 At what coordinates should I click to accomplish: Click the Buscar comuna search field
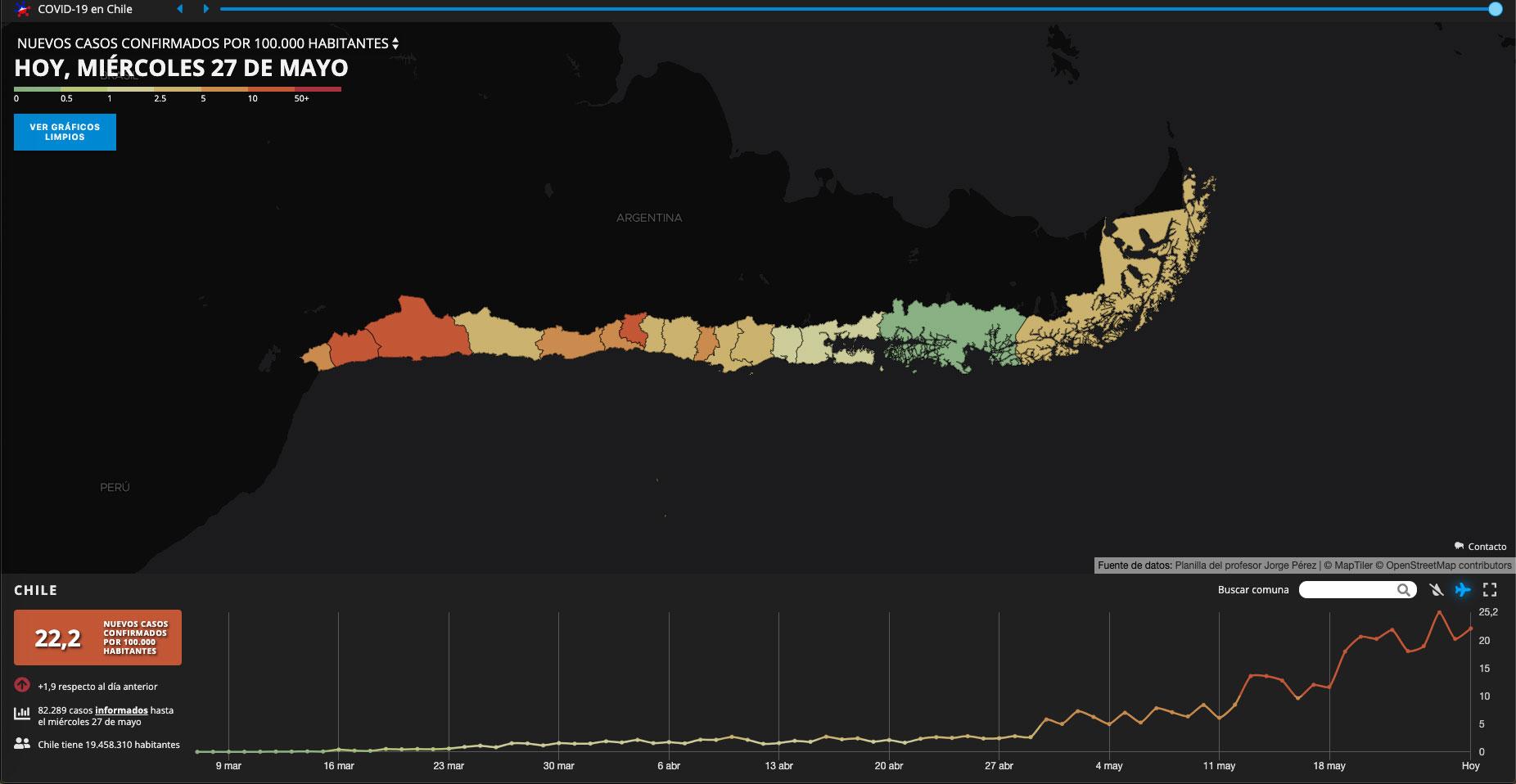click(x=1347, y=589)
